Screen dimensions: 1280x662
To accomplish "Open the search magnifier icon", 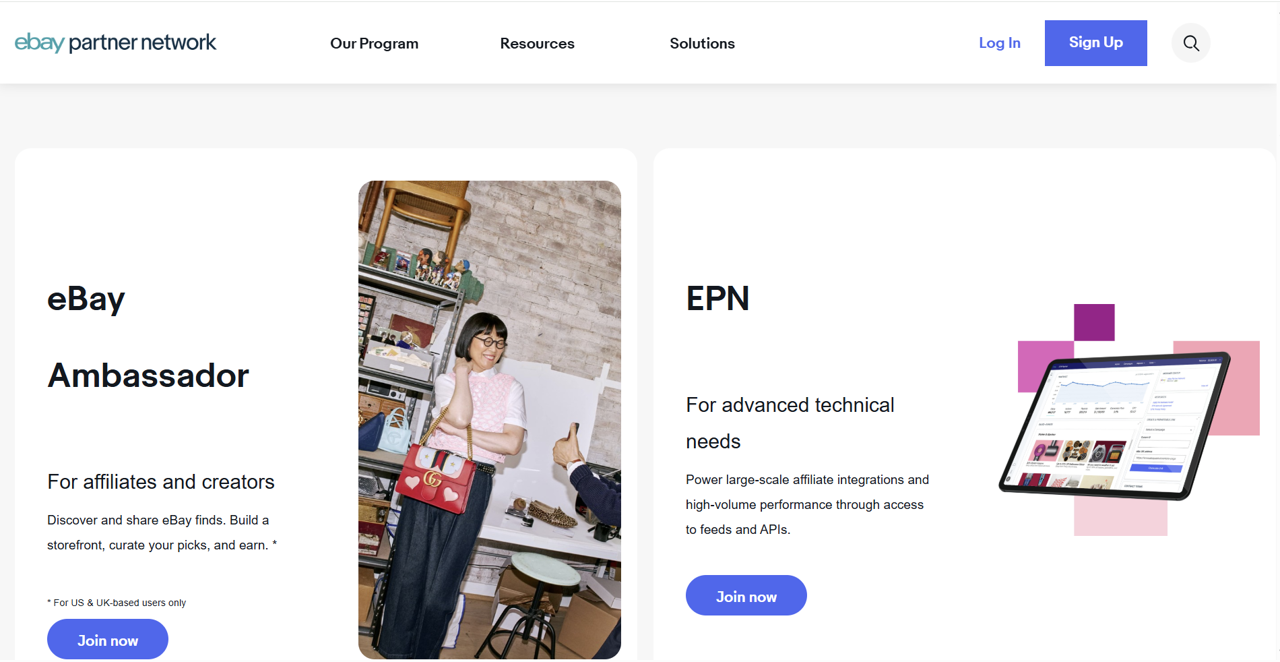I will pyautogui.click(x=1190, y=43).
